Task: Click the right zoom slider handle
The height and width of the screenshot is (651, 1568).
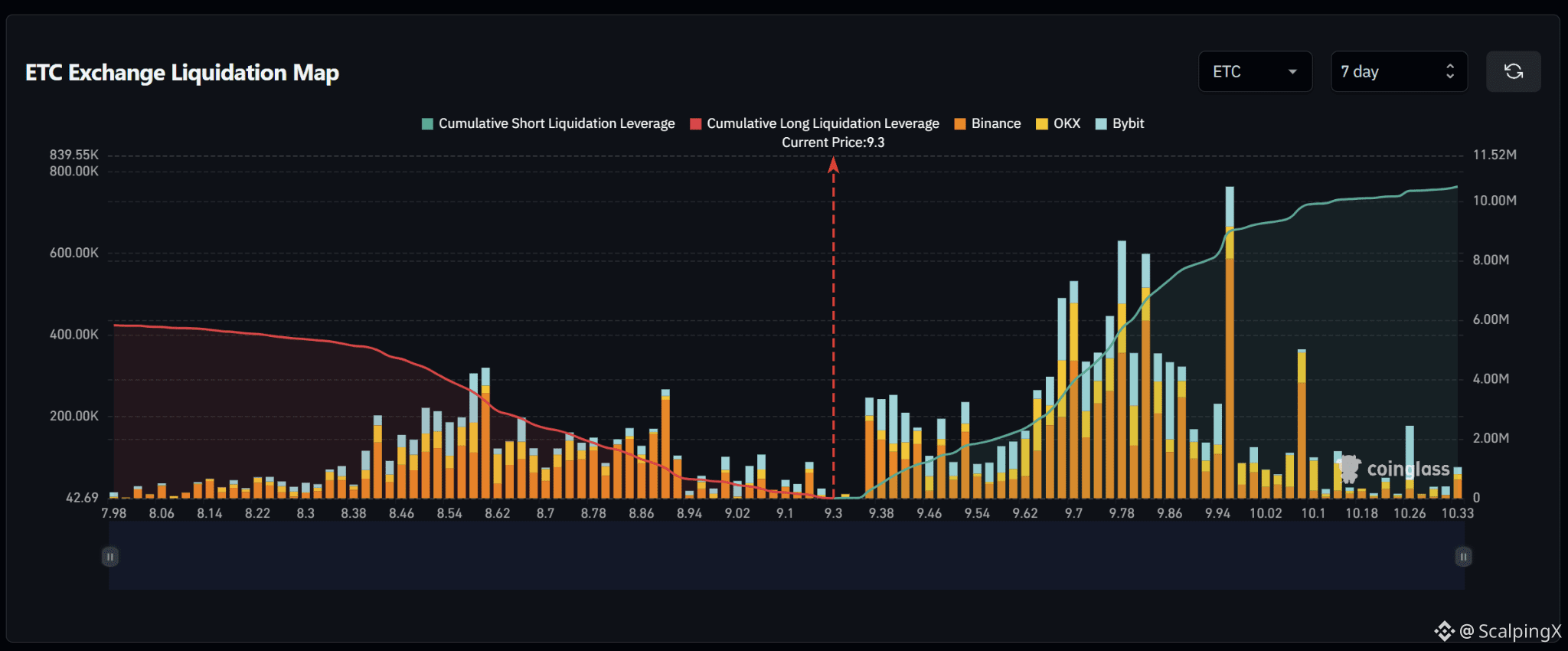Action: click(x=1463, y=557)
